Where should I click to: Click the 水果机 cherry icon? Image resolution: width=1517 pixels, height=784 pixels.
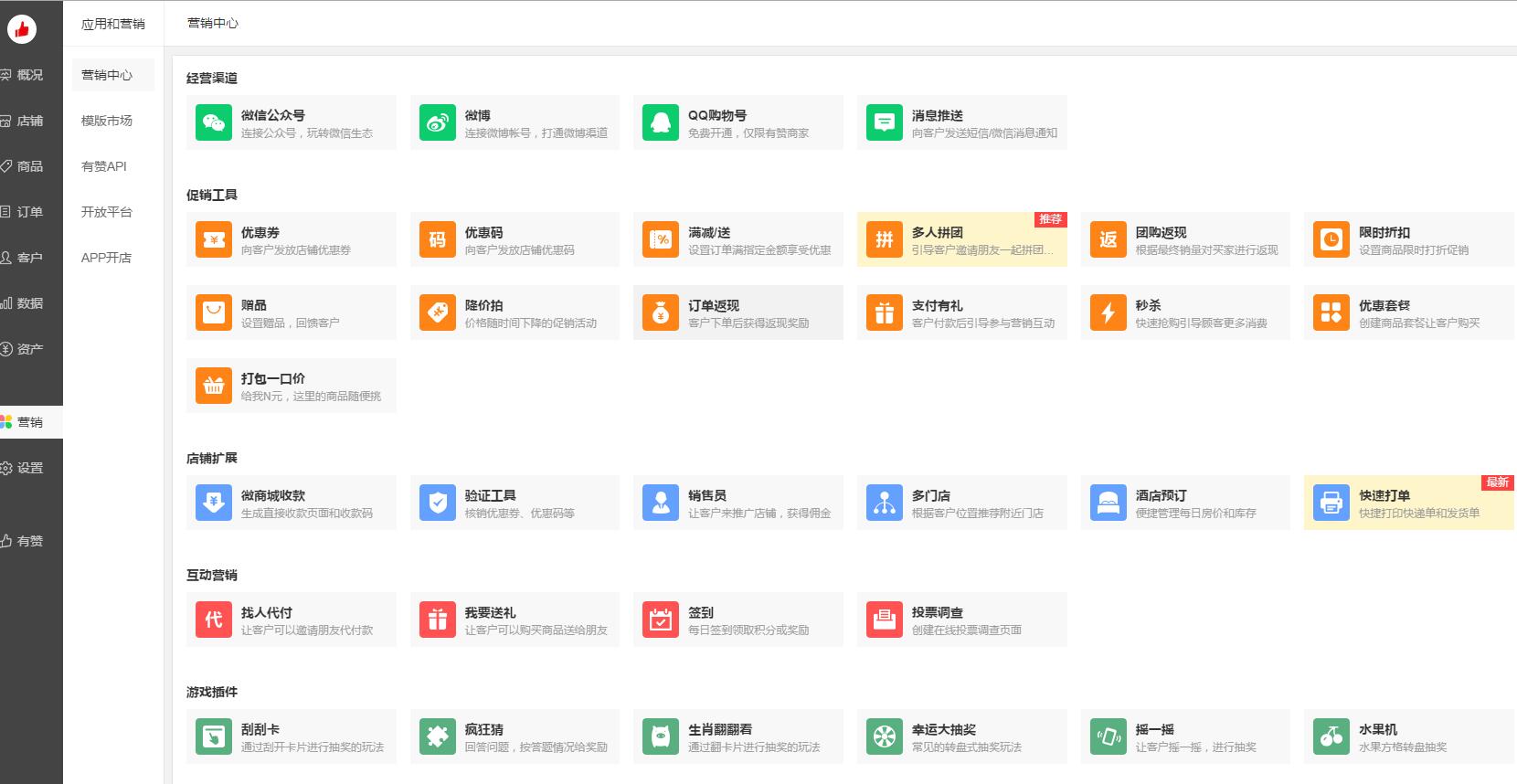(x=1331, y=736)
